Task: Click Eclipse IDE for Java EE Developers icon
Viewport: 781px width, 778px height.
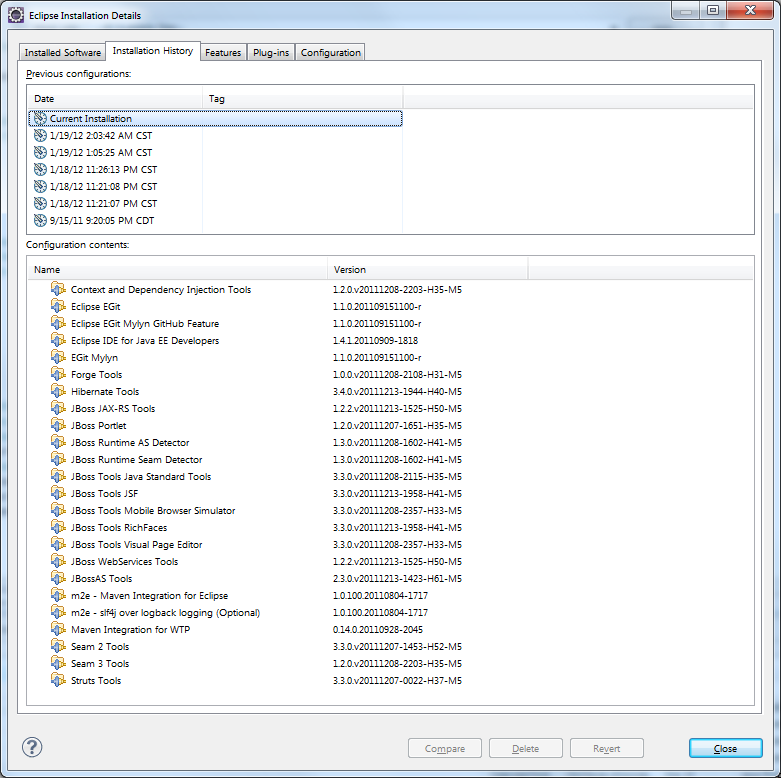Action: (58, 340)
